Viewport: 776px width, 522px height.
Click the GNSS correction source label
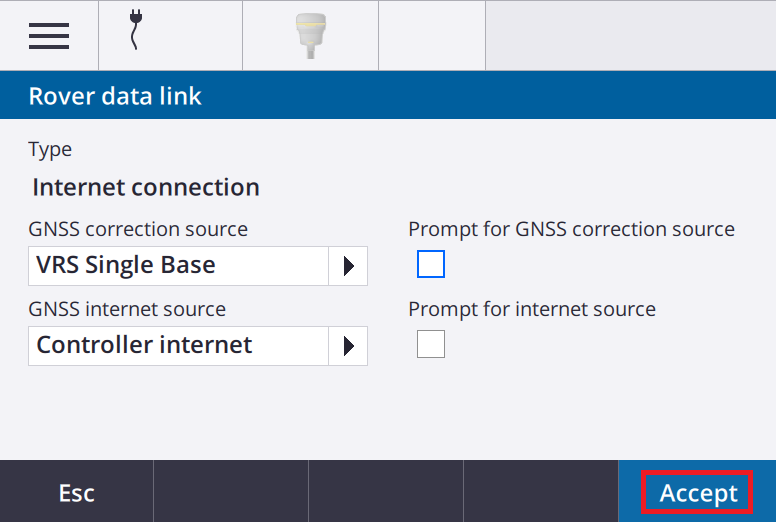138,229
